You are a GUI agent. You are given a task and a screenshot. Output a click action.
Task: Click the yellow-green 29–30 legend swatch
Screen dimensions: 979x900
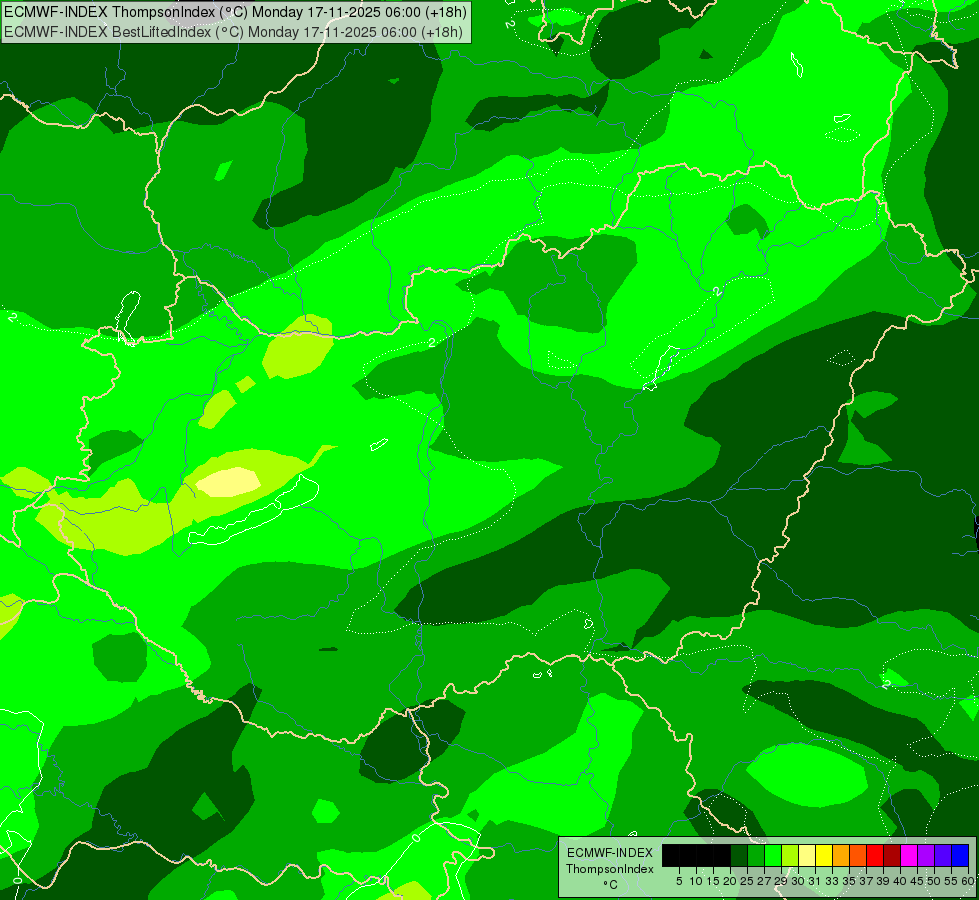pos(790,855)
